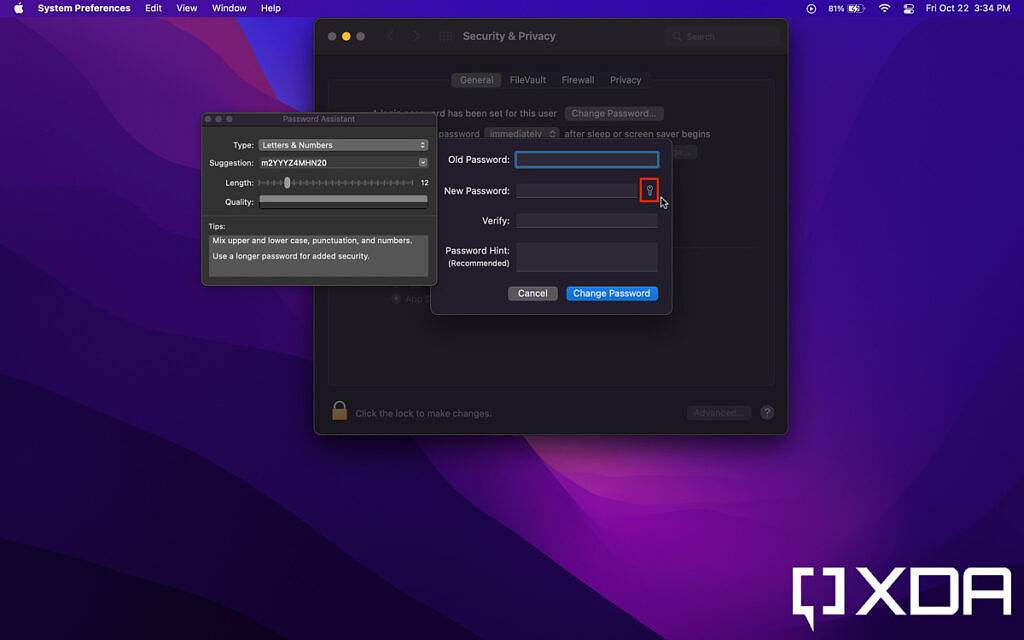
Task: Click the battery status icon
Action: (x=846, y=8)
